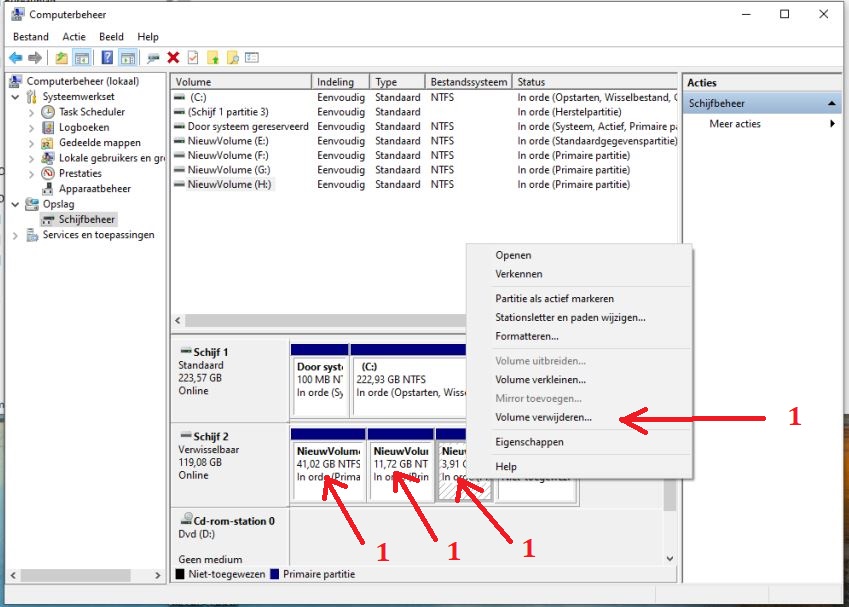Choose Volume verwijderen... from context menu
The image size is (849, 607).
coord(543,418)
